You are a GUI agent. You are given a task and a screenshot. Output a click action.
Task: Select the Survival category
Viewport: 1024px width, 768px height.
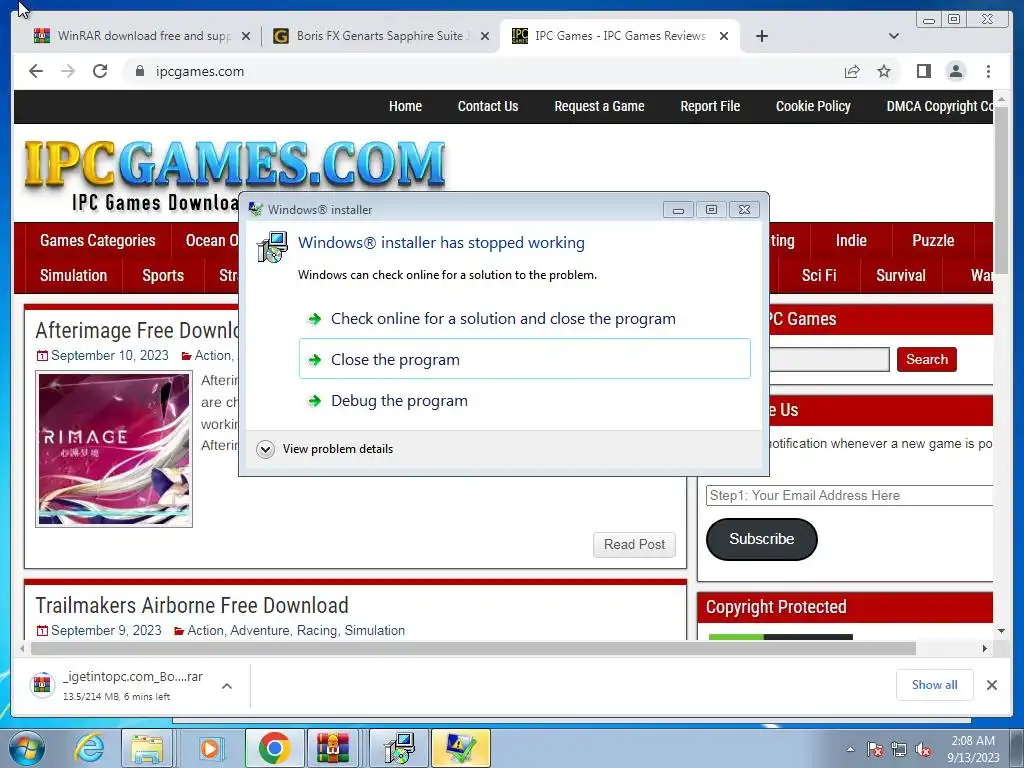(901, 276)
